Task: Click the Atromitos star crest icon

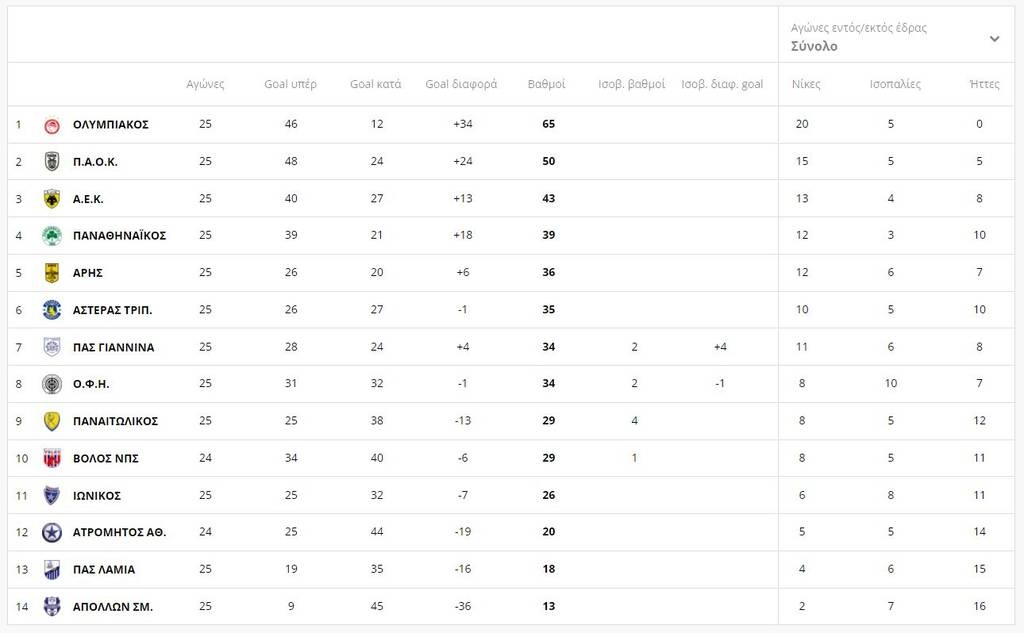Action: 52,533
